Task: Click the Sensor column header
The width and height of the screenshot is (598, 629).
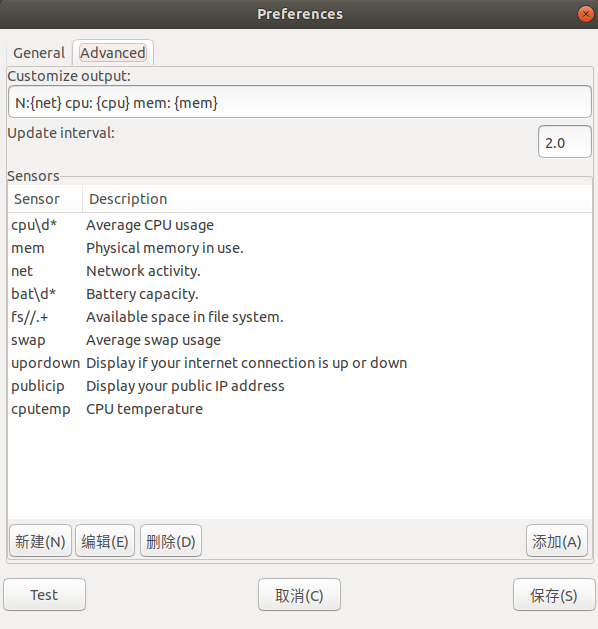Action: (45, 199)
